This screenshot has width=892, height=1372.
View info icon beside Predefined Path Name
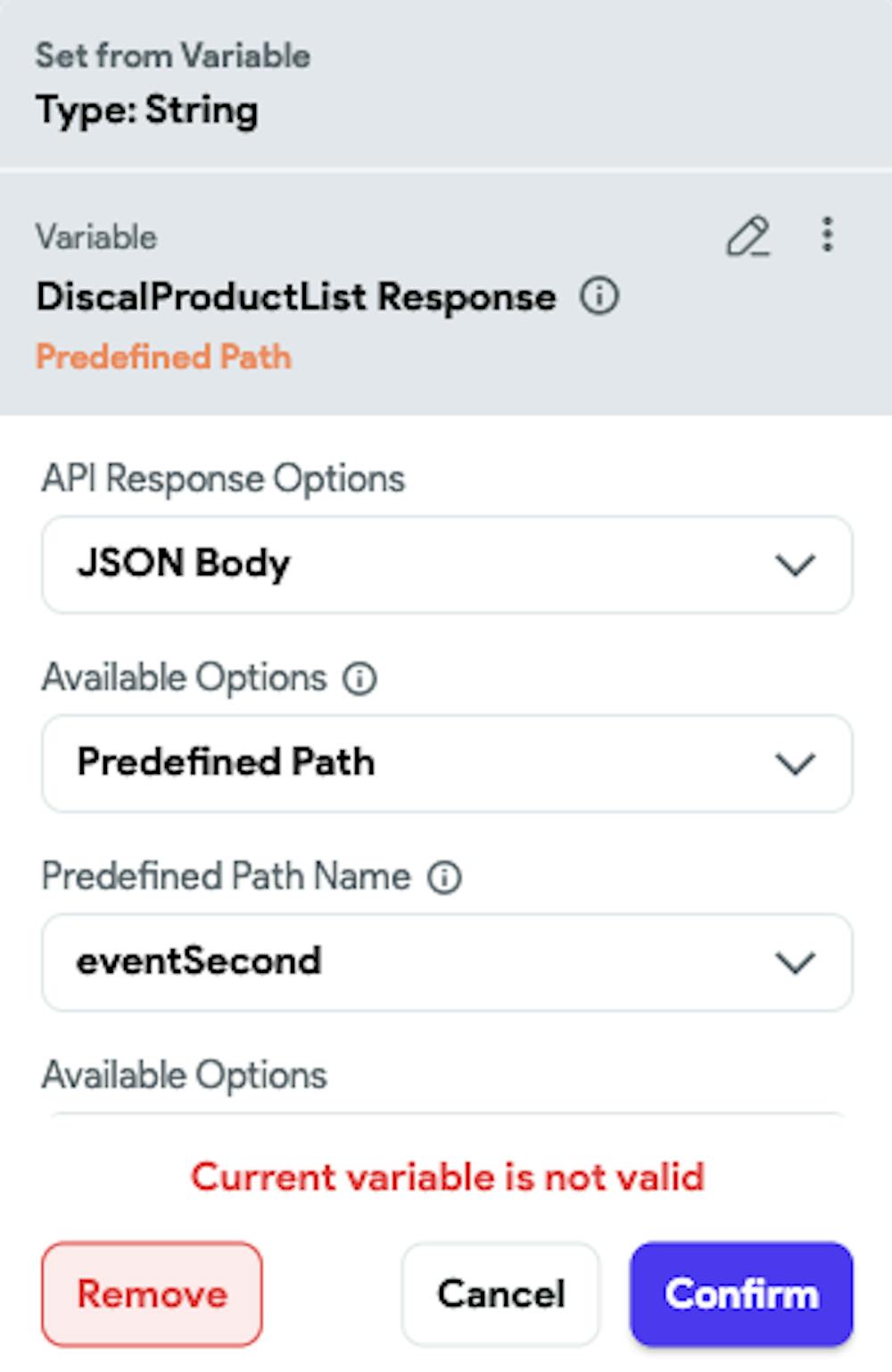(444, 878)
